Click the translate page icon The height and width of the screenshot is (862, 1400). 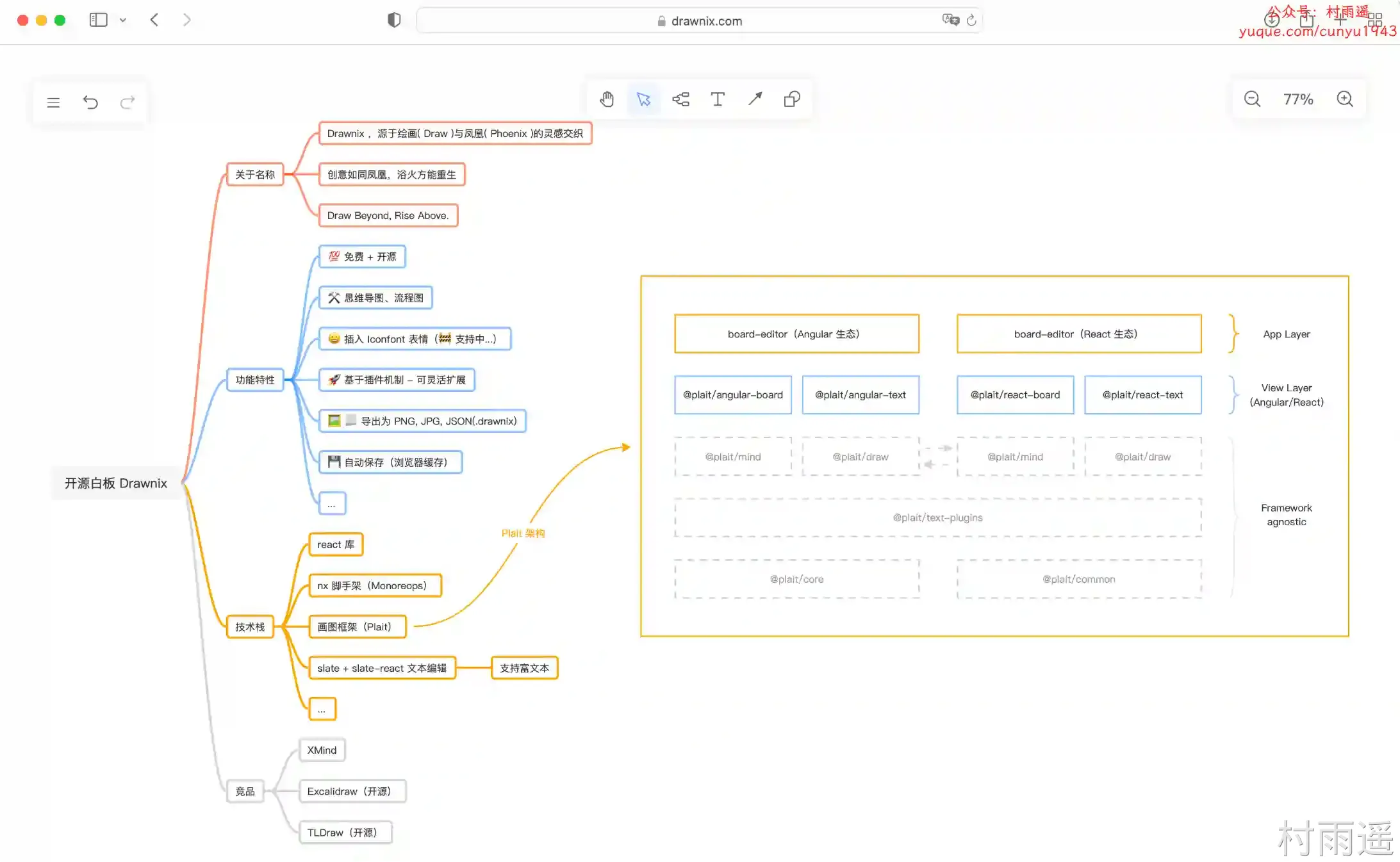tap(950, 20)
